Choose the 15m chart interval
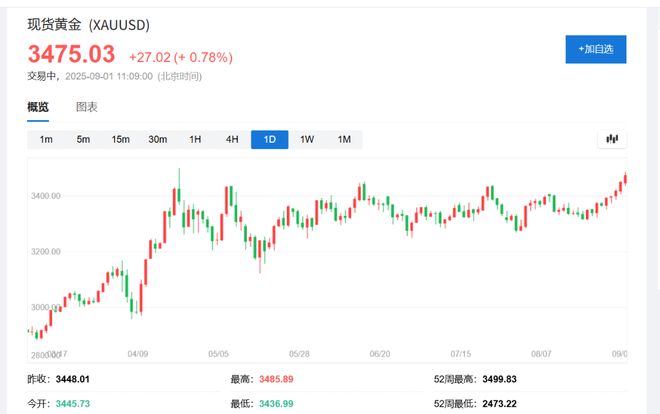Image resolution: width=660 pixels, height=414 pixels. point(120,139)
